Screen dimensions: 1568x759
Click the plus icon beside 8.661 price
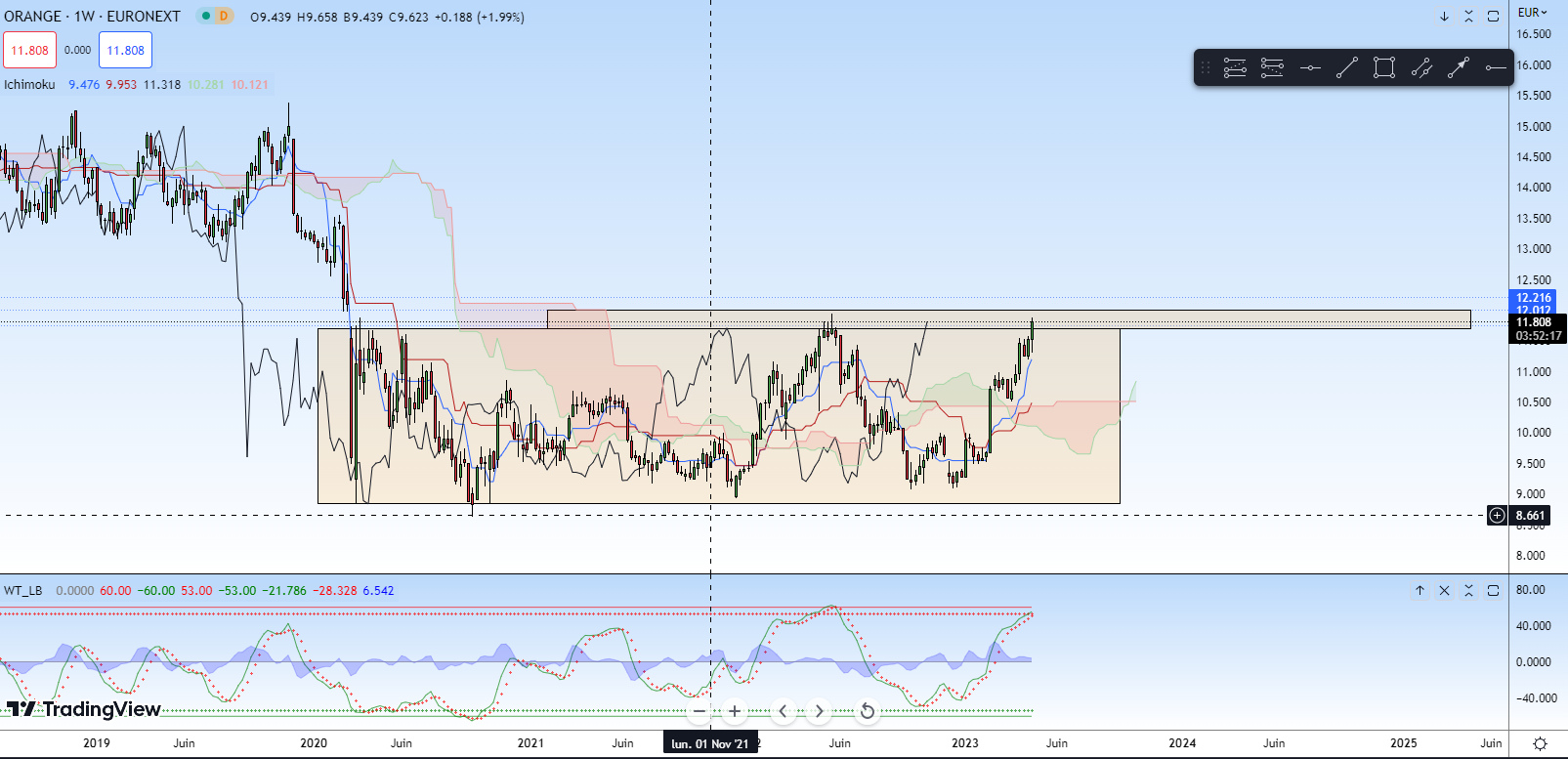point(1497,516)
